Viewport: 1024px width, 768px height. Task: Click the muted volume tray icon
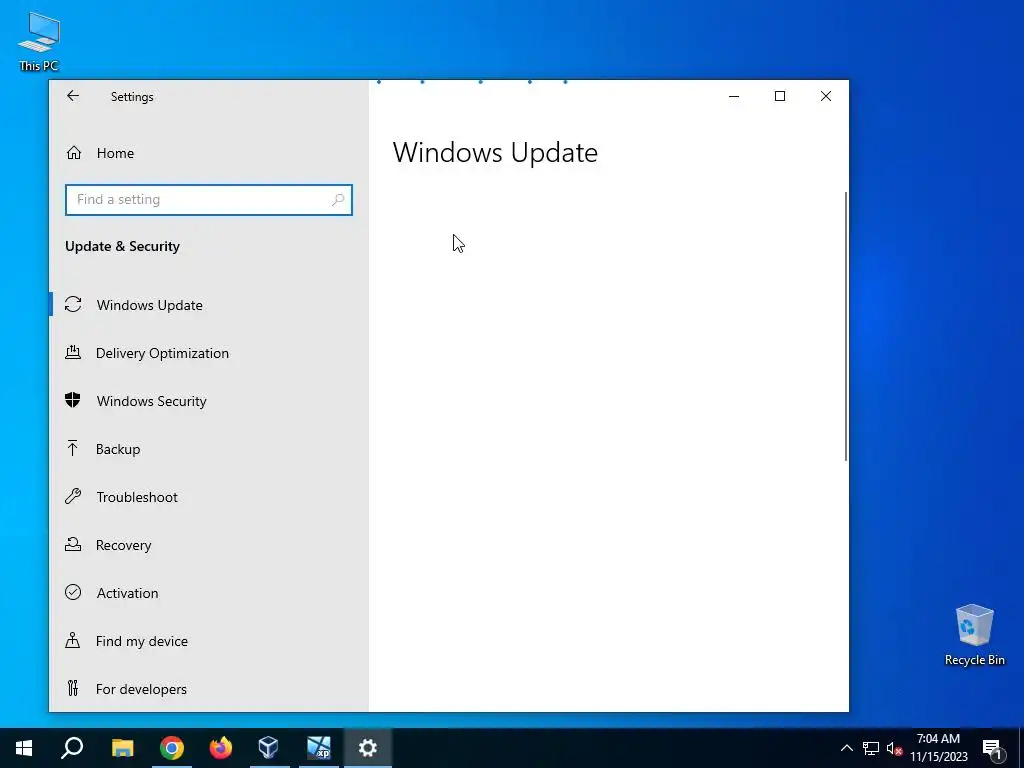(895, 748)
